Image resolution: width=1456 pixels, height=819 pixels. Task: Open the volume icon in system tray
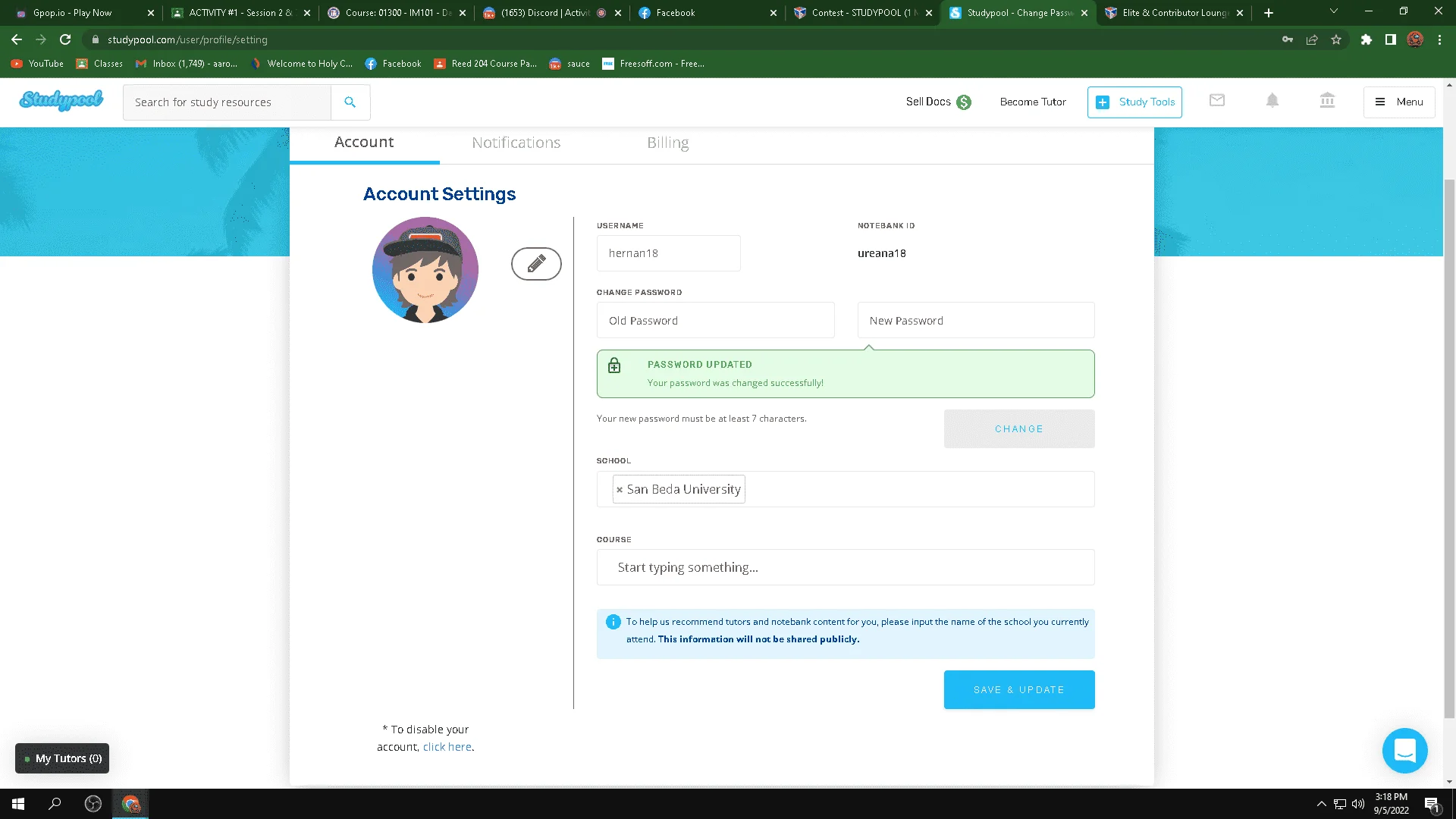click(x=1358, y=804)
